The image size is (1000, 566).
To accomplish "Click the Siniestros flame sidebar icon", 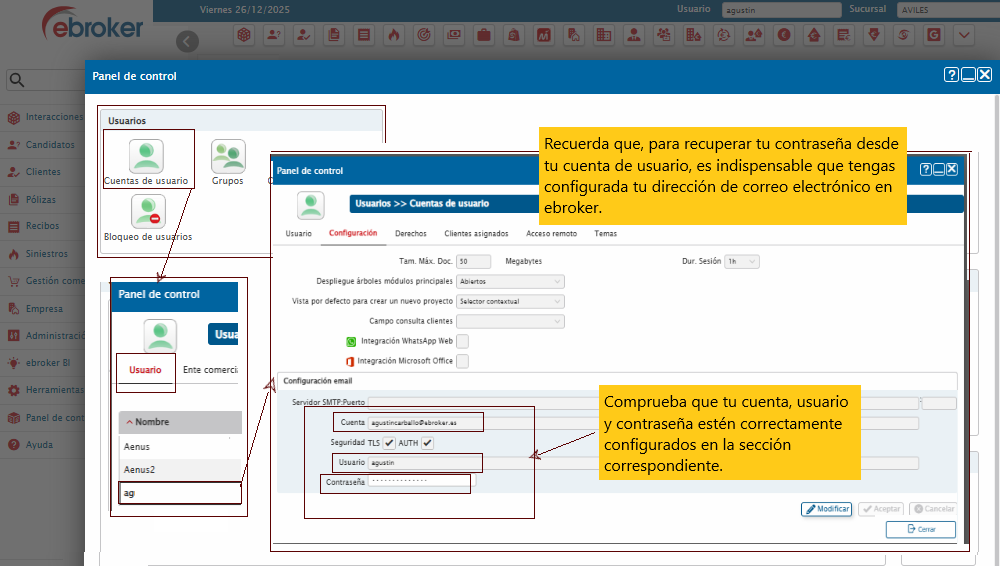I will [13, 254].
